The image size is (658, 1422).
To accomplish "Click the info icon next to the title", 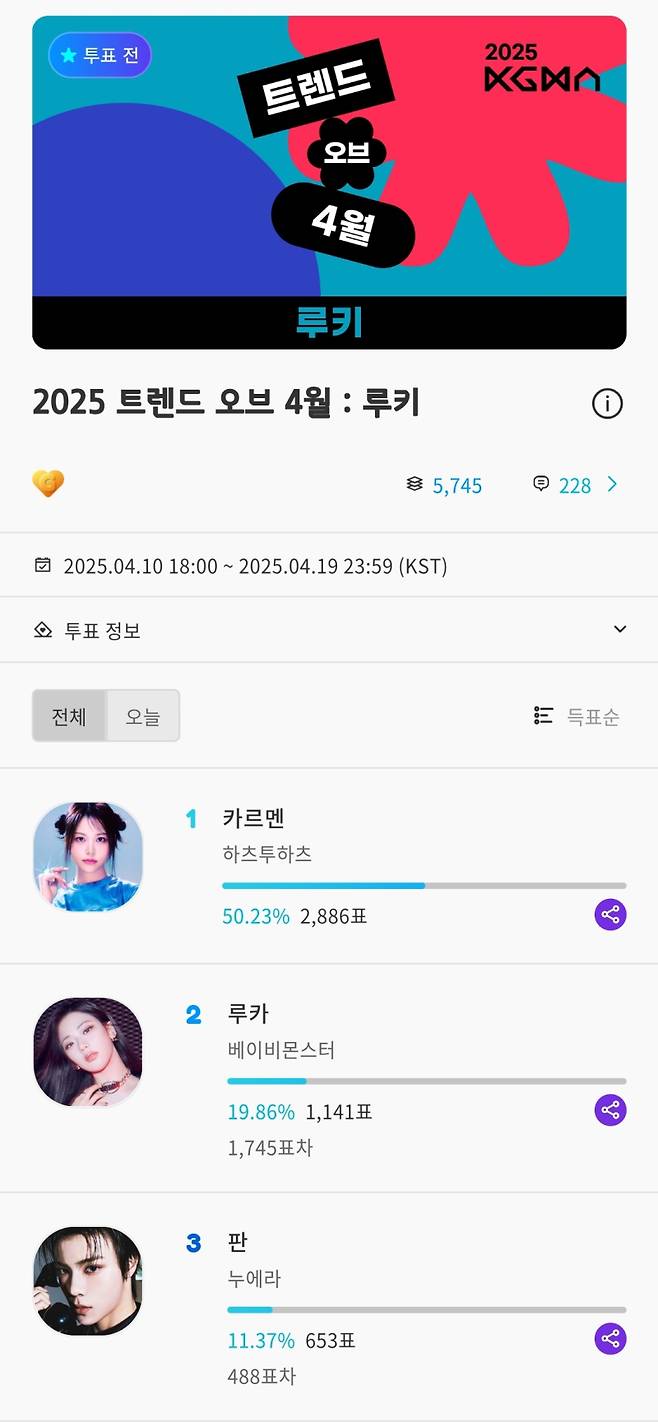I will [607, 403].
